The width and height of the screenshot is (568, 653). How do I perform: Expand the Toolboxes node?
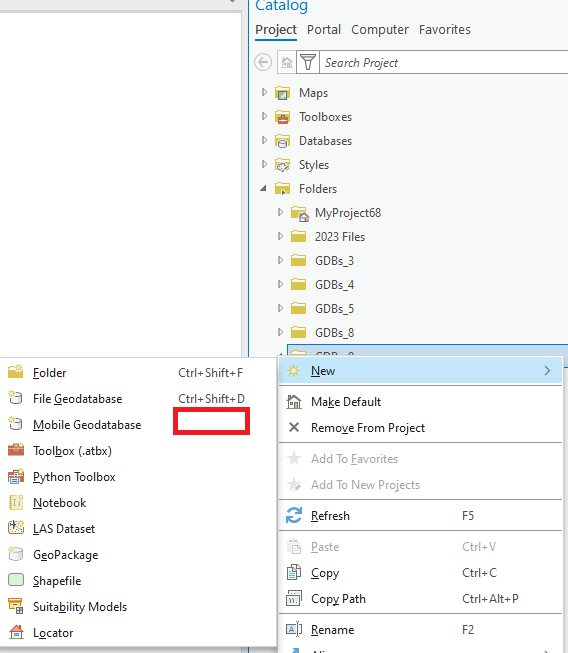(x=264, y=116)
